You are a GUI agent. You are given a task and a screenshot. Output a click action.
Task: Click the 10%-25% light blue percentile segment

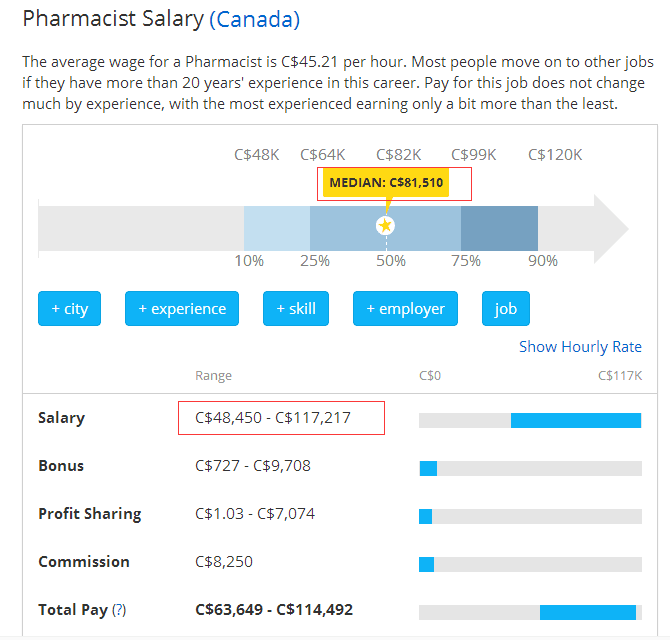(x=277, y=228)
